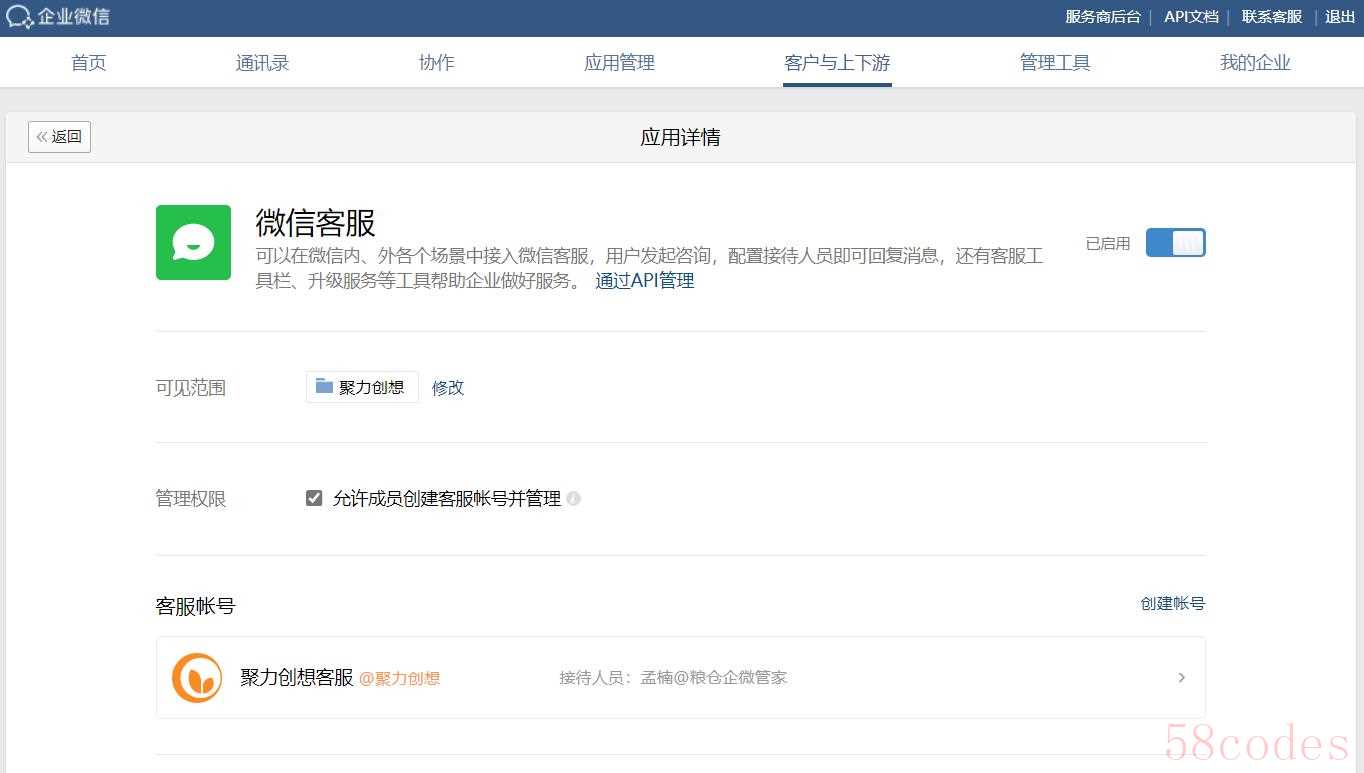1364x773 pixels.
Task: Open the 首页 tab
Action: coord(89,63)
